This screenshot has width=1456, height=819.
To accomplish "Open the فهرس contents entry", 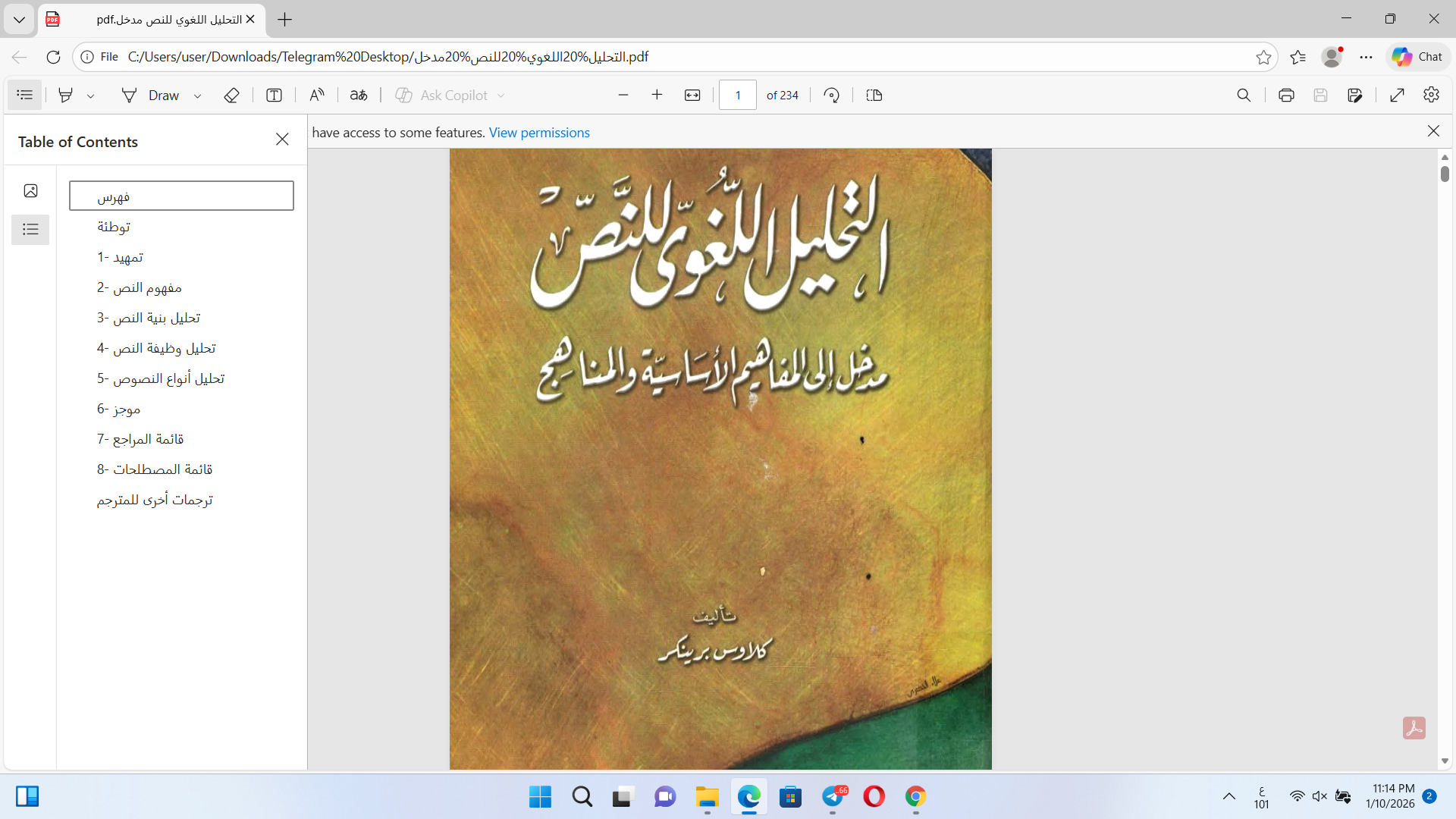I will click(181, 196).
